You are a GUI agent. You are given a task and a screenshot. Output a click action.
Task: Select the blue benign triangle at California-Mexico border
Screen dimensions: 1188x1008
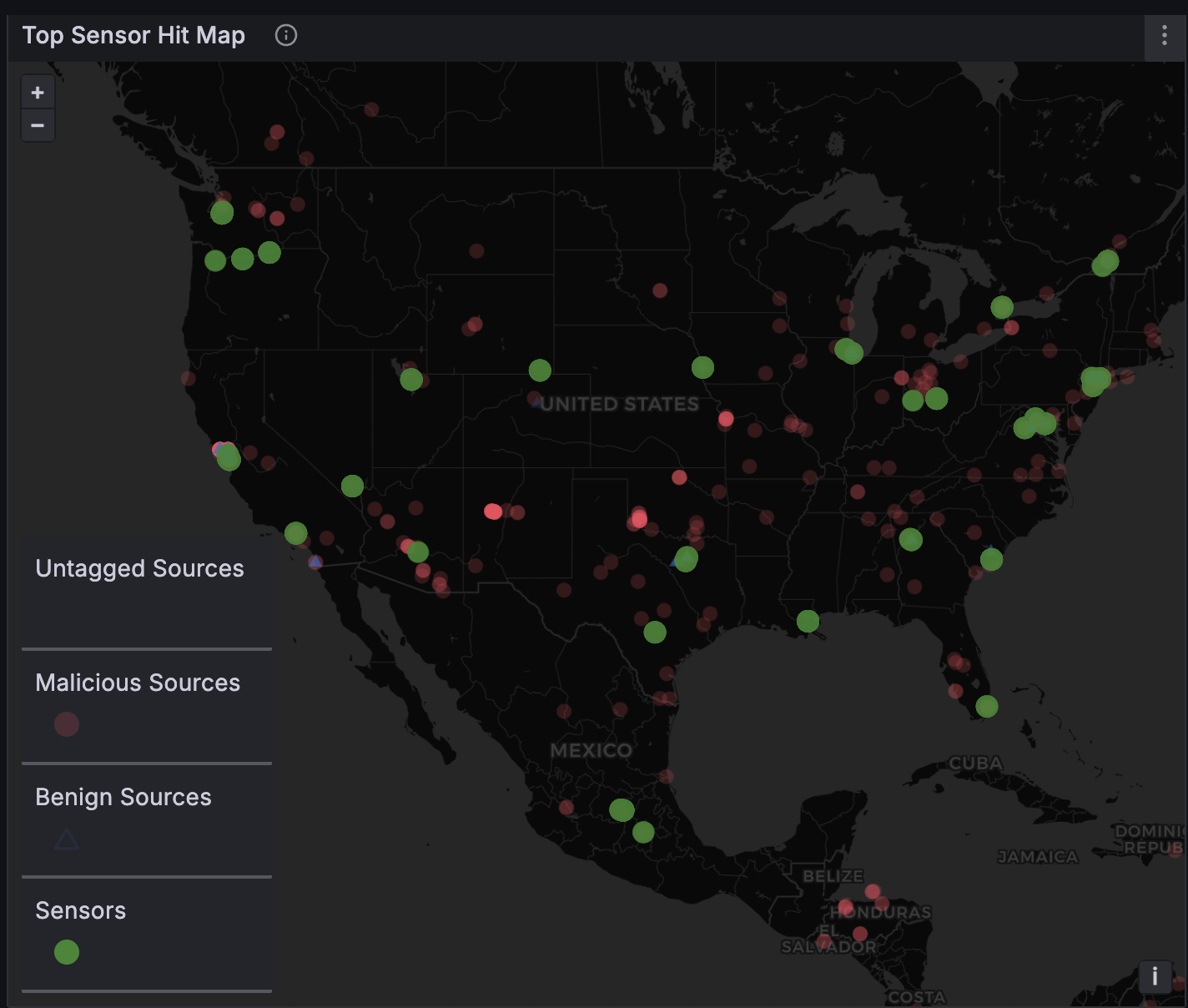tap(315, 562)
